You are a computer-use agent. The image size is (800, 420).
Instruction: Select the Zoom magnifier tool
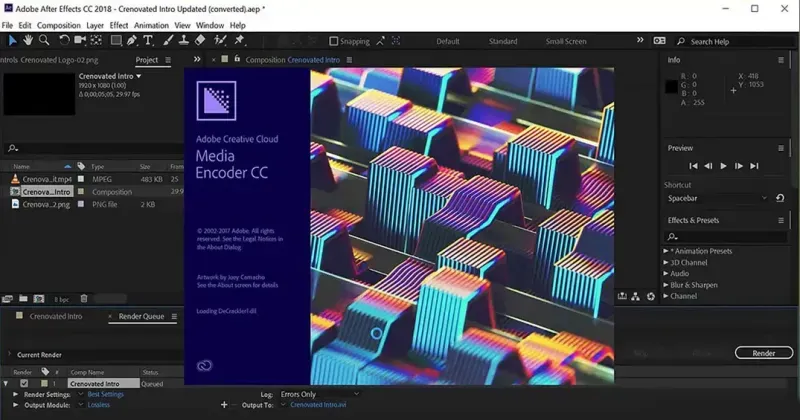pos(44,40)
